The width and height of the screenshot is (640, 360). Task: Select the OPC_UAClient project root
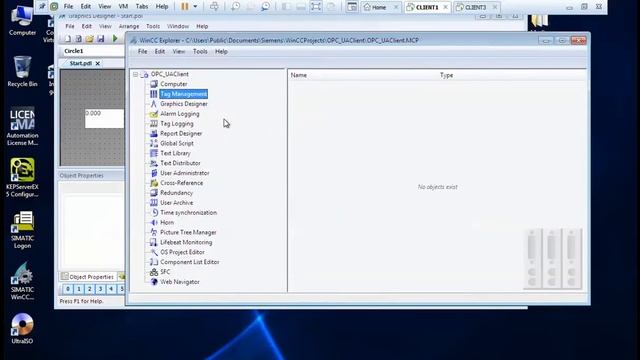click(x=169, y=74)
